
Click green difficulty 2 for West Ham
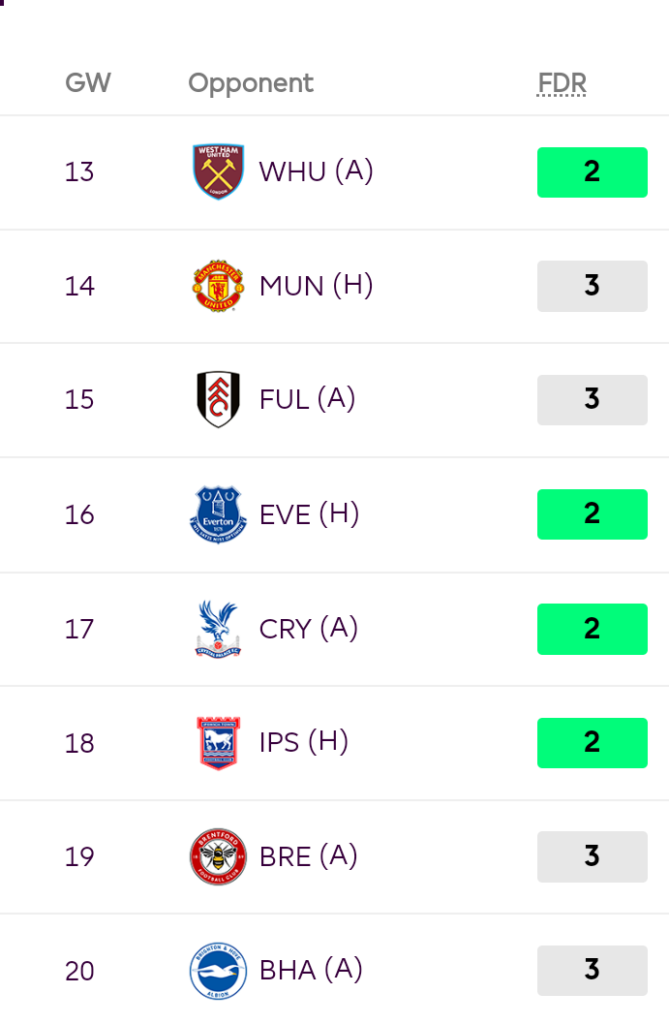point(592,172)
